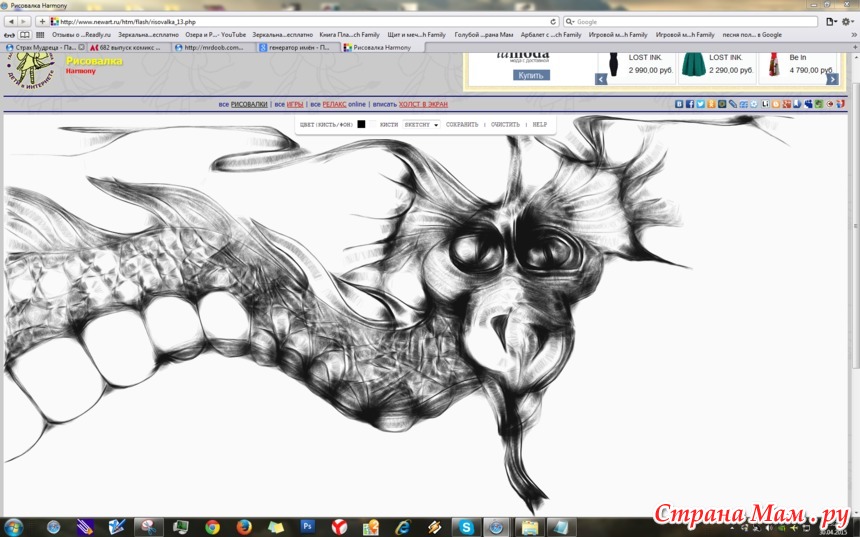The height and width of the screenshot is (537, 860).
Task: Click the plus button beside the address bar
Action: [x=42, y=21]
